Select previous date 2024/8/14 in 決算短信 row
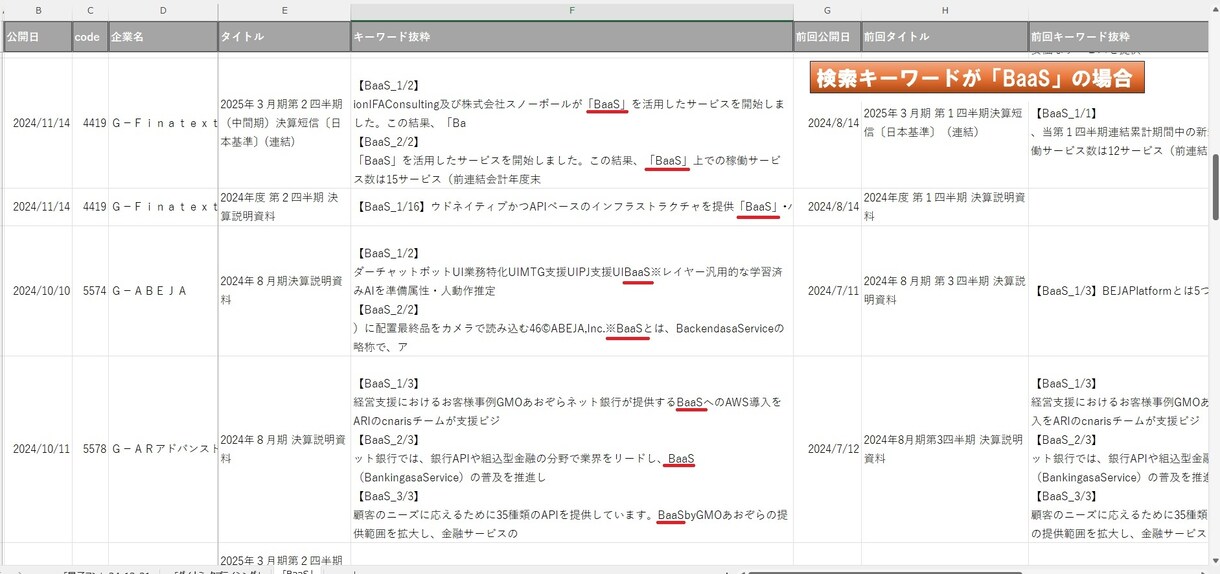Screen dimensions: 1220x574 [x=827, y=123]
